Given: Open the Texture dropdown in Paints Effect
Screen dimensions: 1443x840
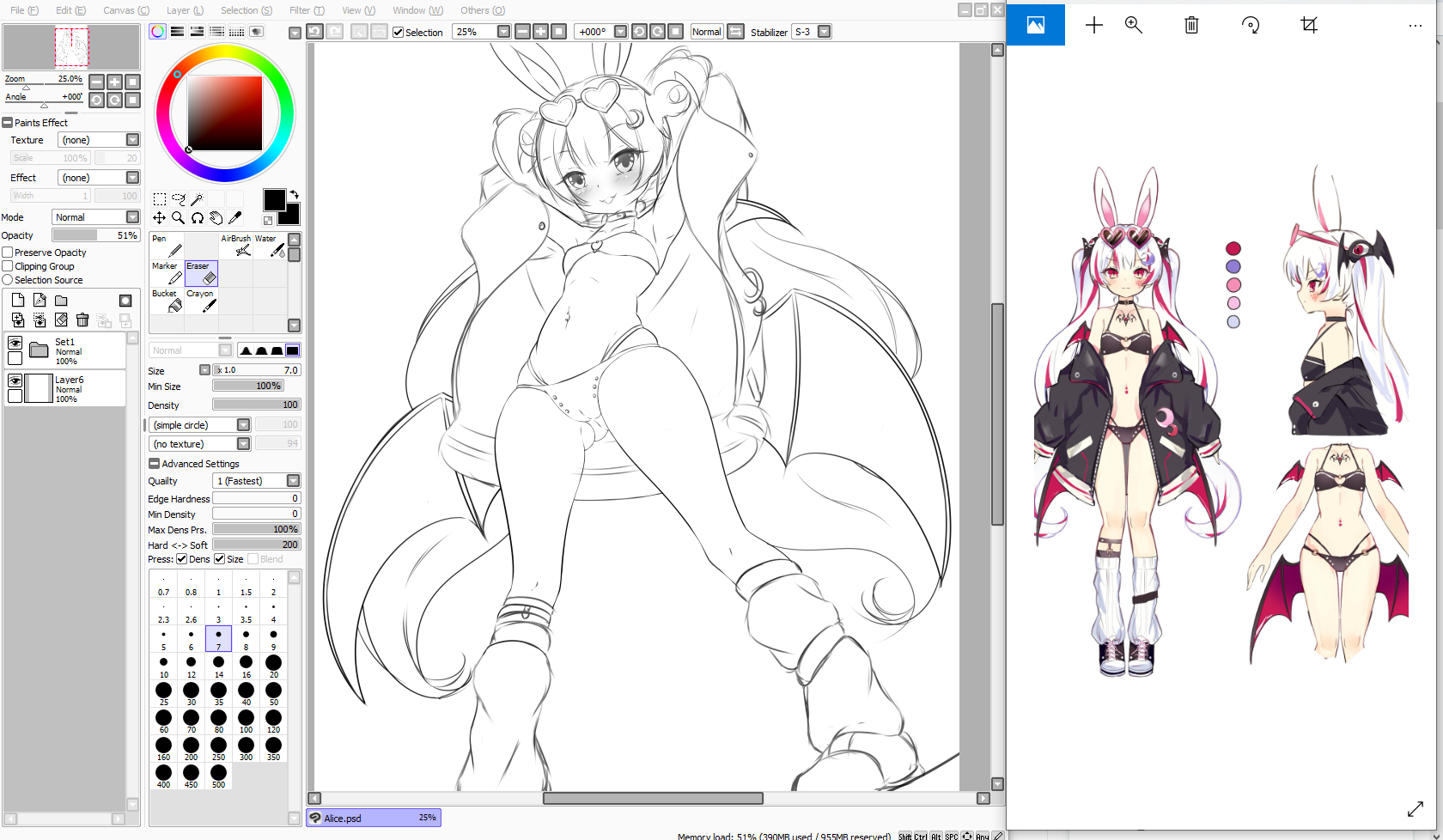Looking at the screenshot, I should pyautogui.click(x=98, y=140).
